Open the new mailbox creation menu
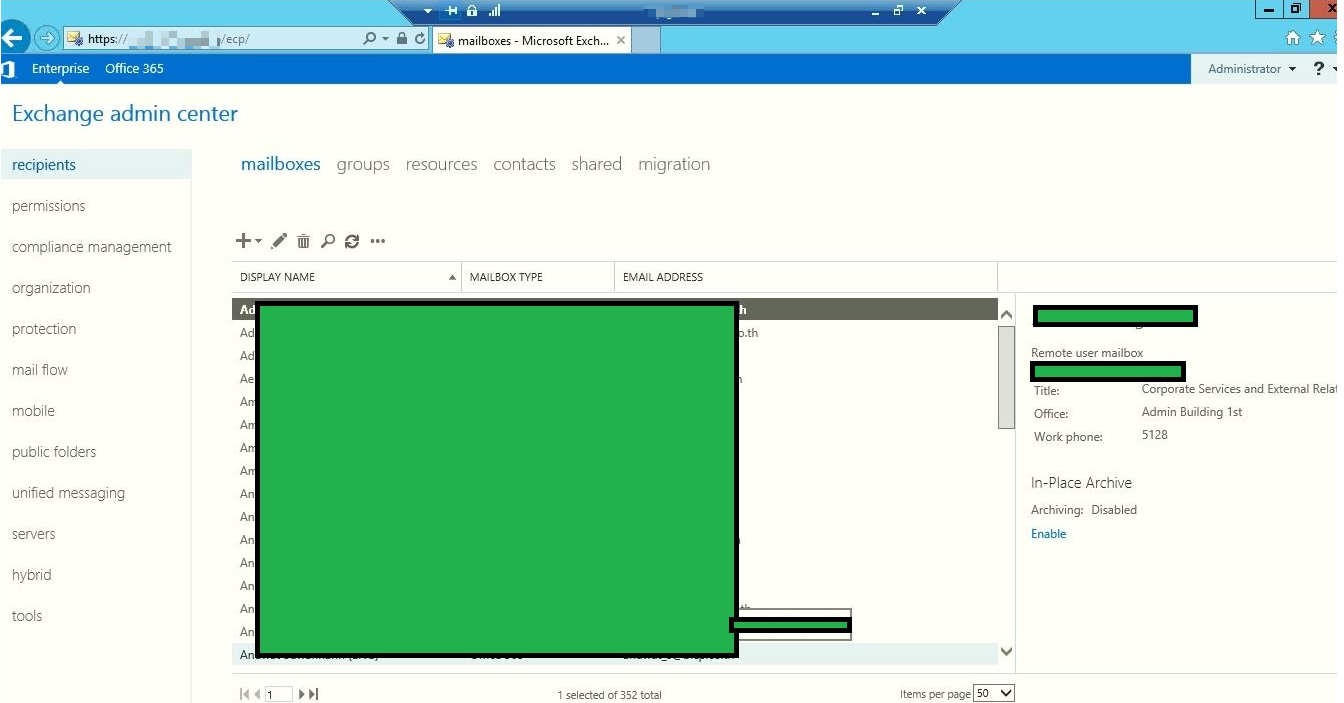This screenshot has height=703, width=1344. 243,241
